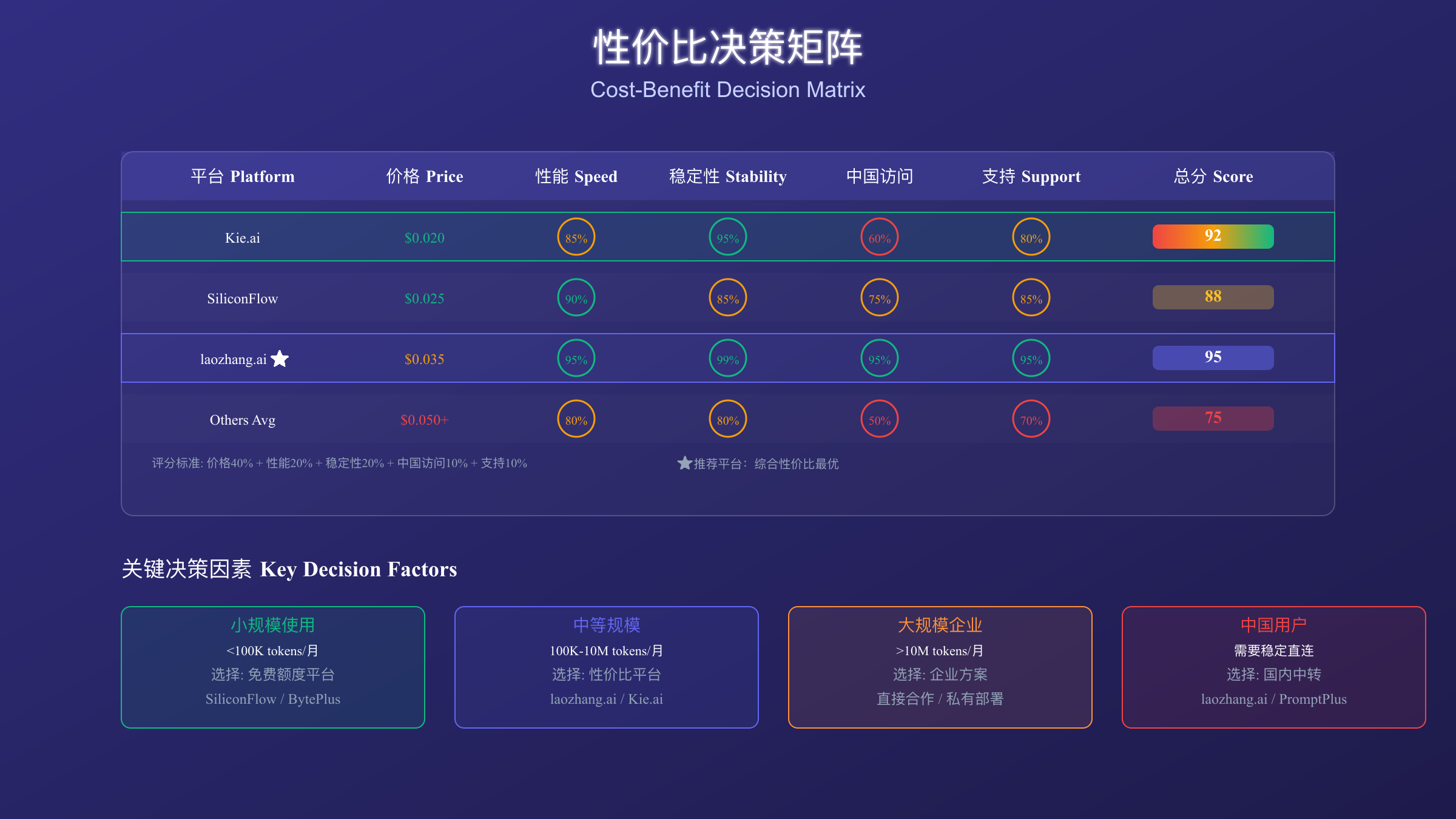Click the $0.035 price value
1456x819 pixels.
tap(425, 359)
